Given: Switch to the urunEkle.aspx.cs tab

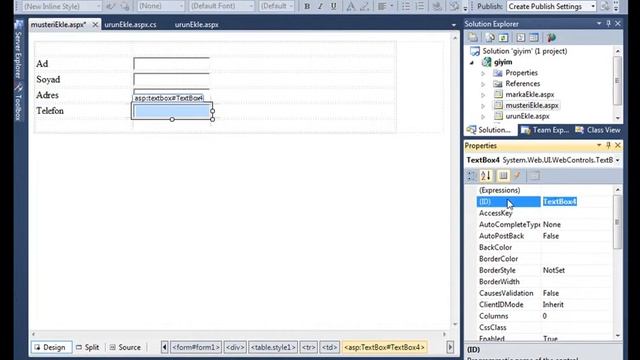Looking at the screenshot, I should tap(130, 24).
